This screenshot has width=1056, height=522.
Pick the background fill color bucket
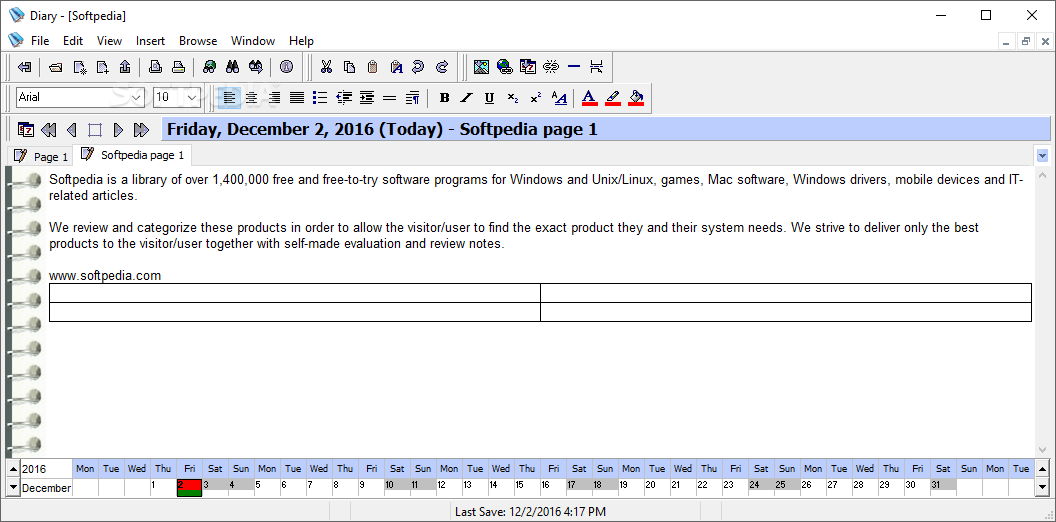(636, 98)
